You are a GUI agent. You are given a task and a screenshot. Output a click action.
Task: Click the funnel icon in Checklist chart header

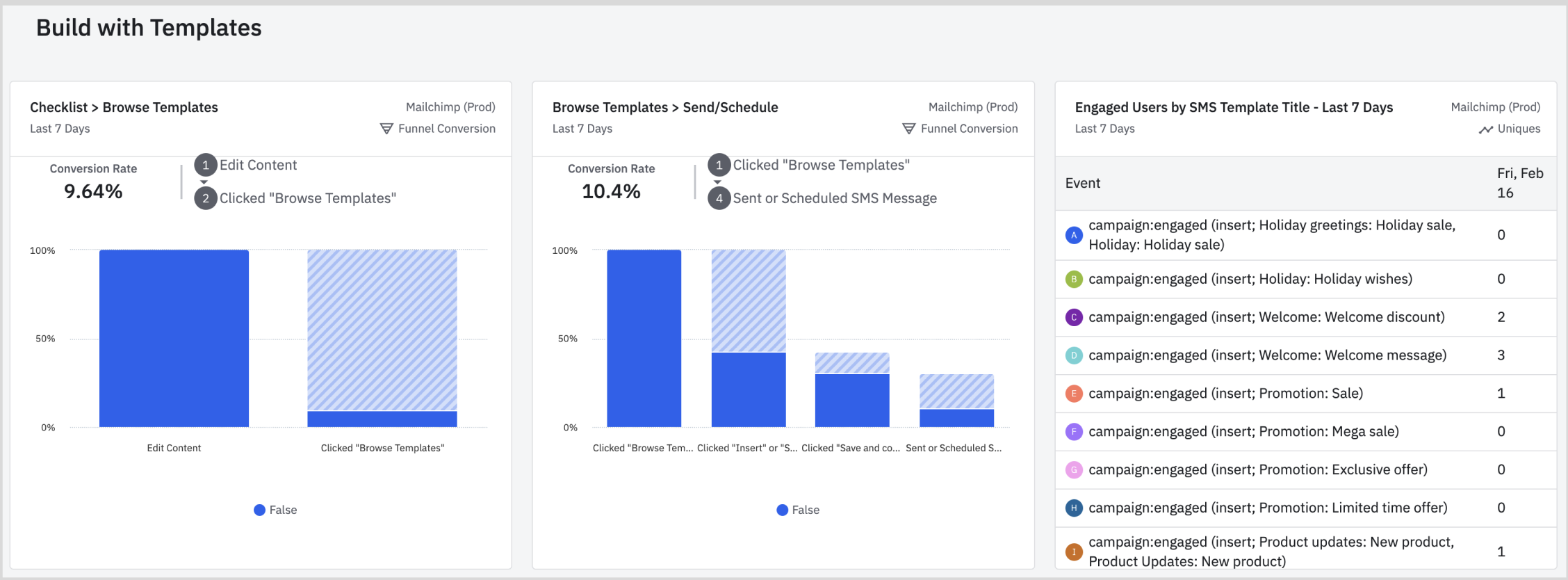[386, 129]
